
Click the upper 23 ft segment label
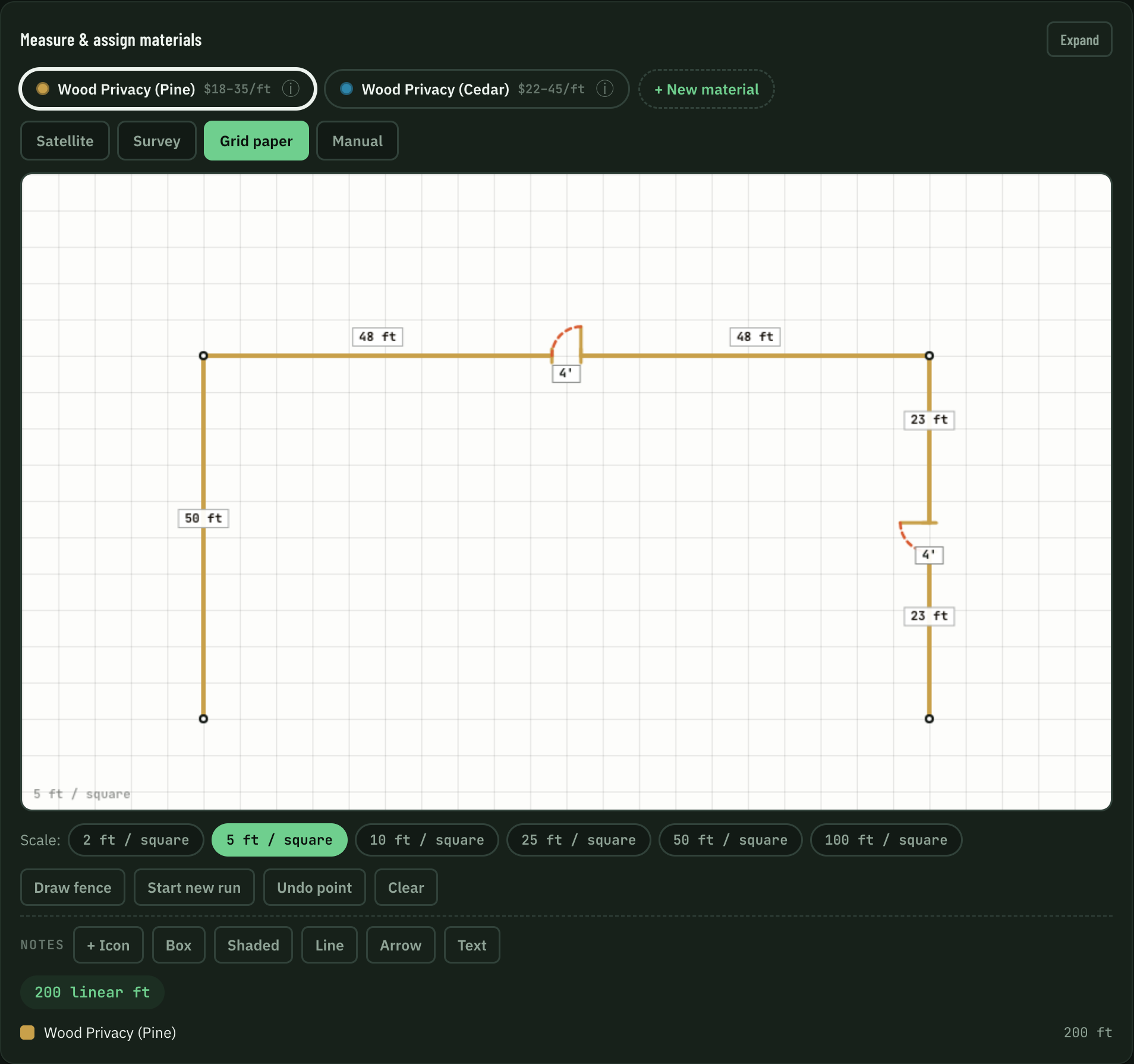click(x=929, y=420)
